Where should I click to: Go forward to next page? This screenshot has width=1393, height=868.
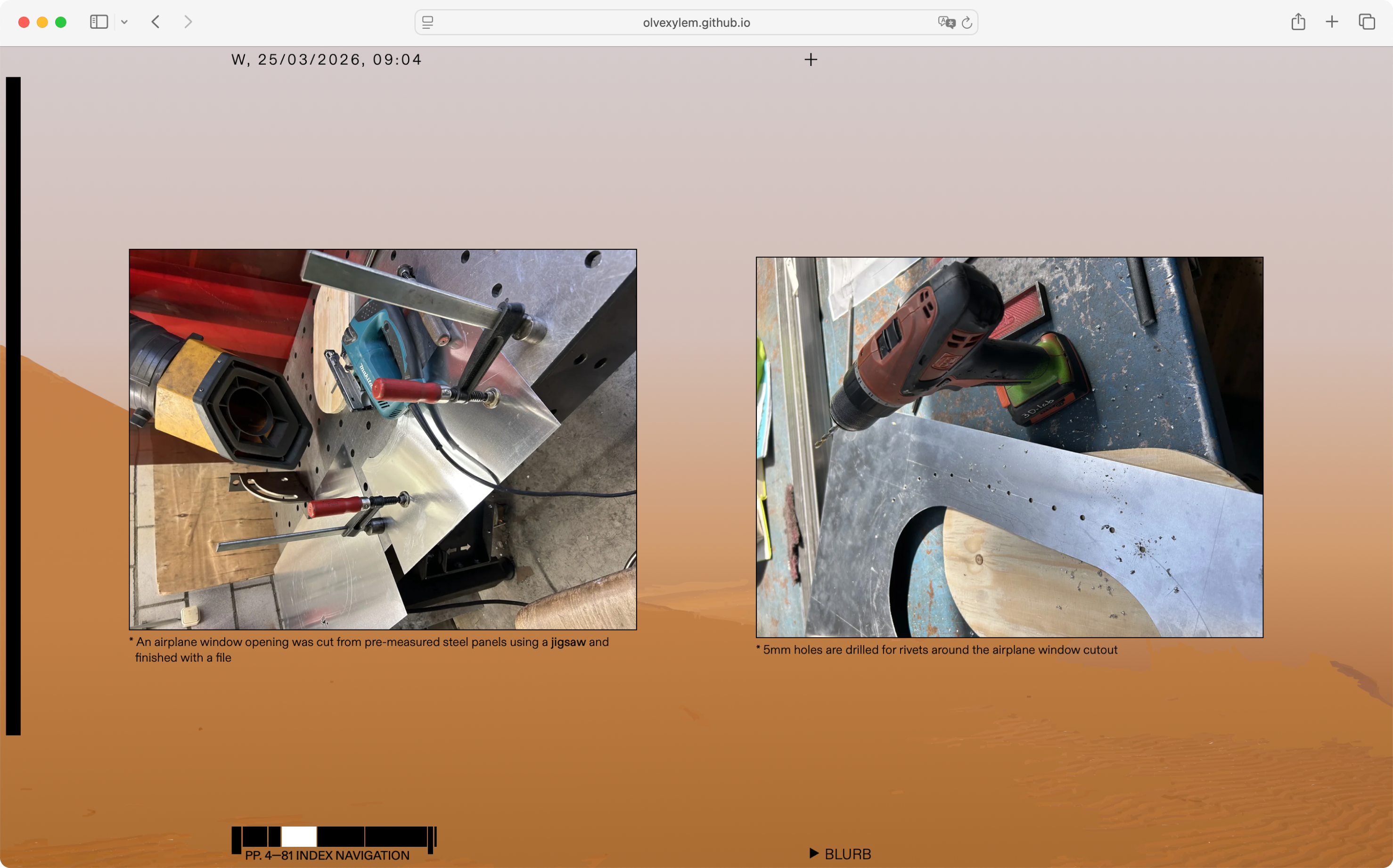(x=188, y=22)
